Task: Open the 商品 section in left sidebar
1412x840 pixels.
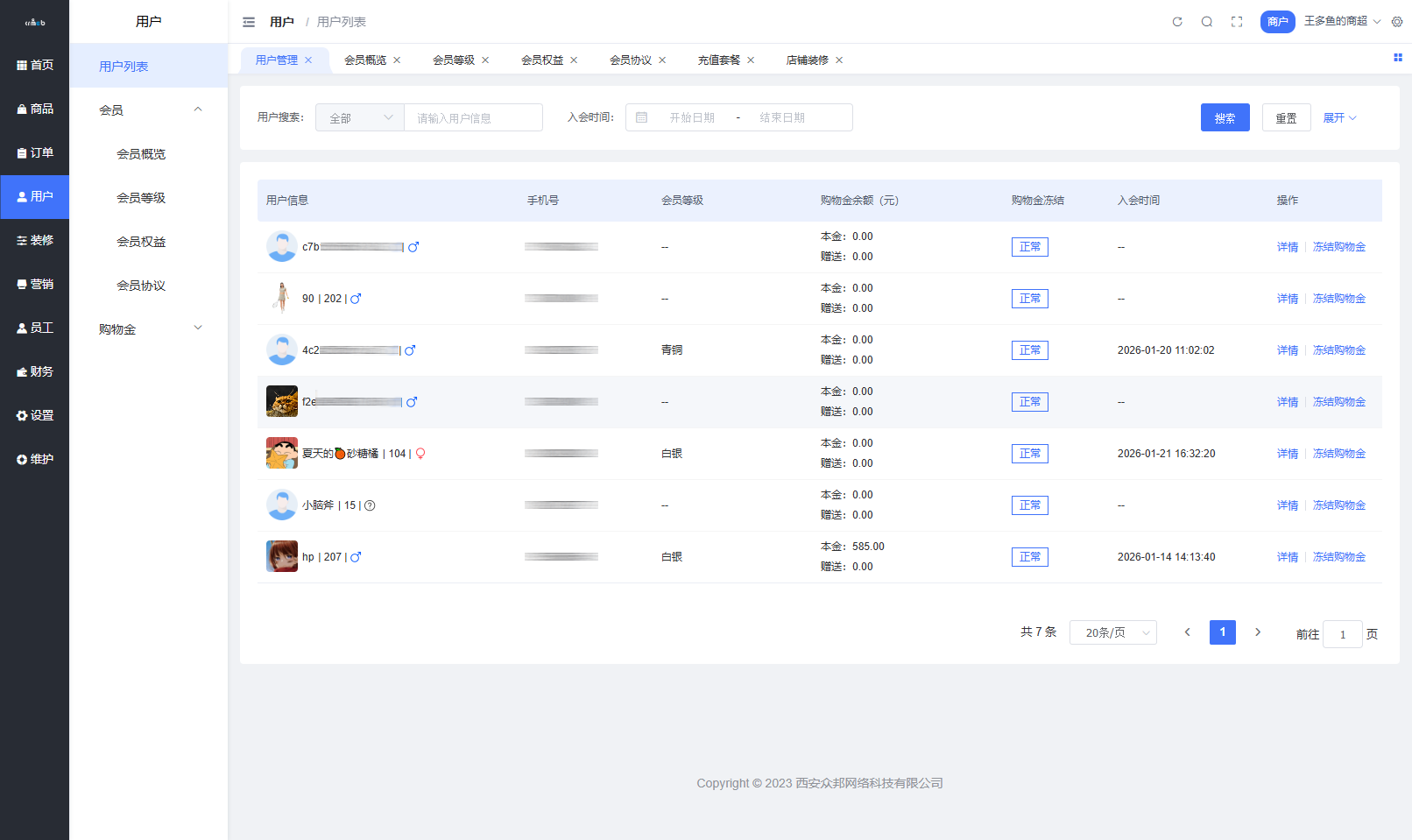Action: click(x=35, y=109)
